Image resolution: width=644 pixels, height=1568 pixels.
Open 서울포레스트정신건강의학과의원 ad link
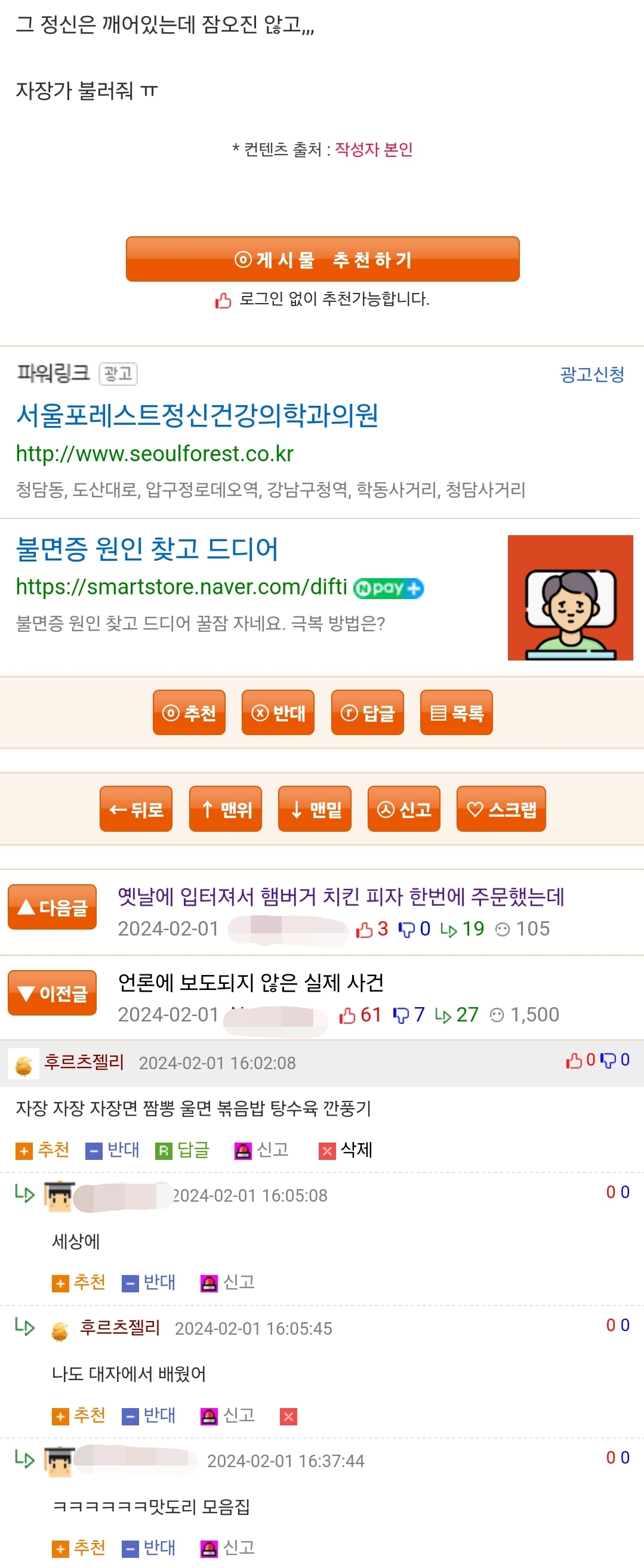197,415
